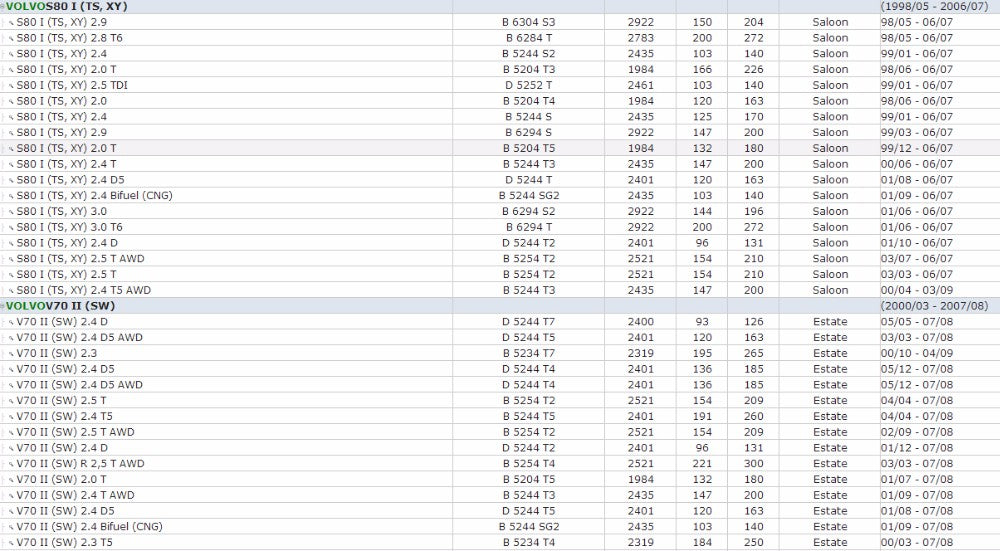Select the S80 I (TS, XY) 2.8 T6 row
Image resolution: width=1000 pixels, height=551 pixels.
(x=500, y=38)
